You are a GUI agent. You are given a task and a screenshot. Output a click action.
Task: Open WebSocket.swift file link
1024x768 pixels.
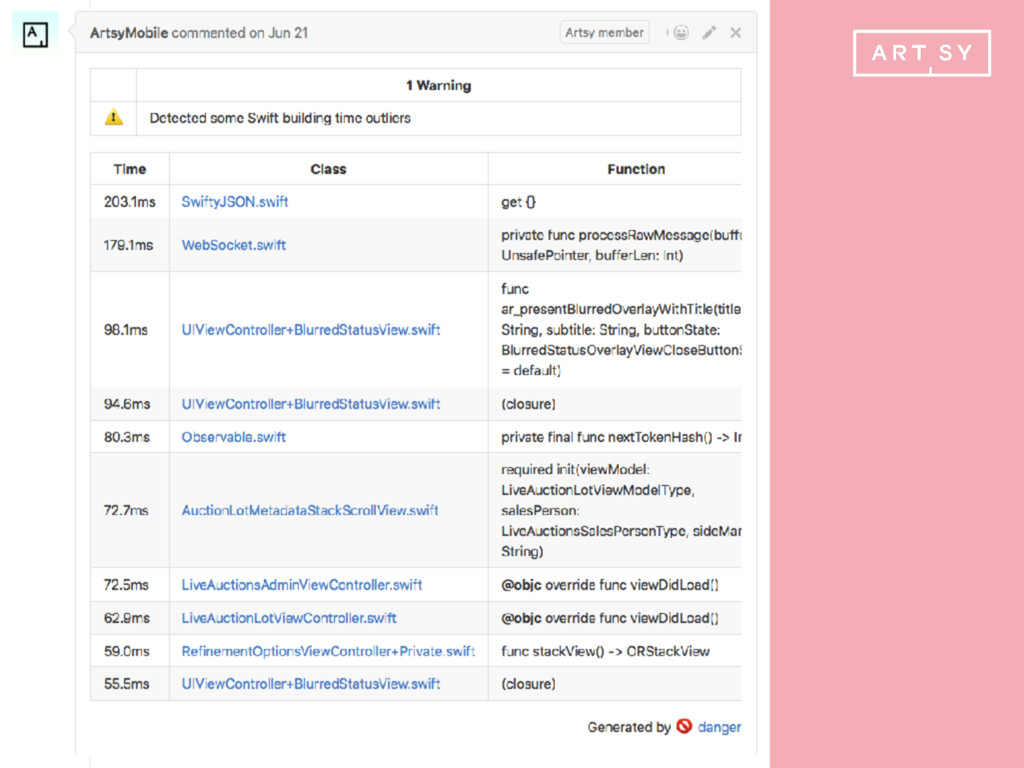(x=234, y=245)
